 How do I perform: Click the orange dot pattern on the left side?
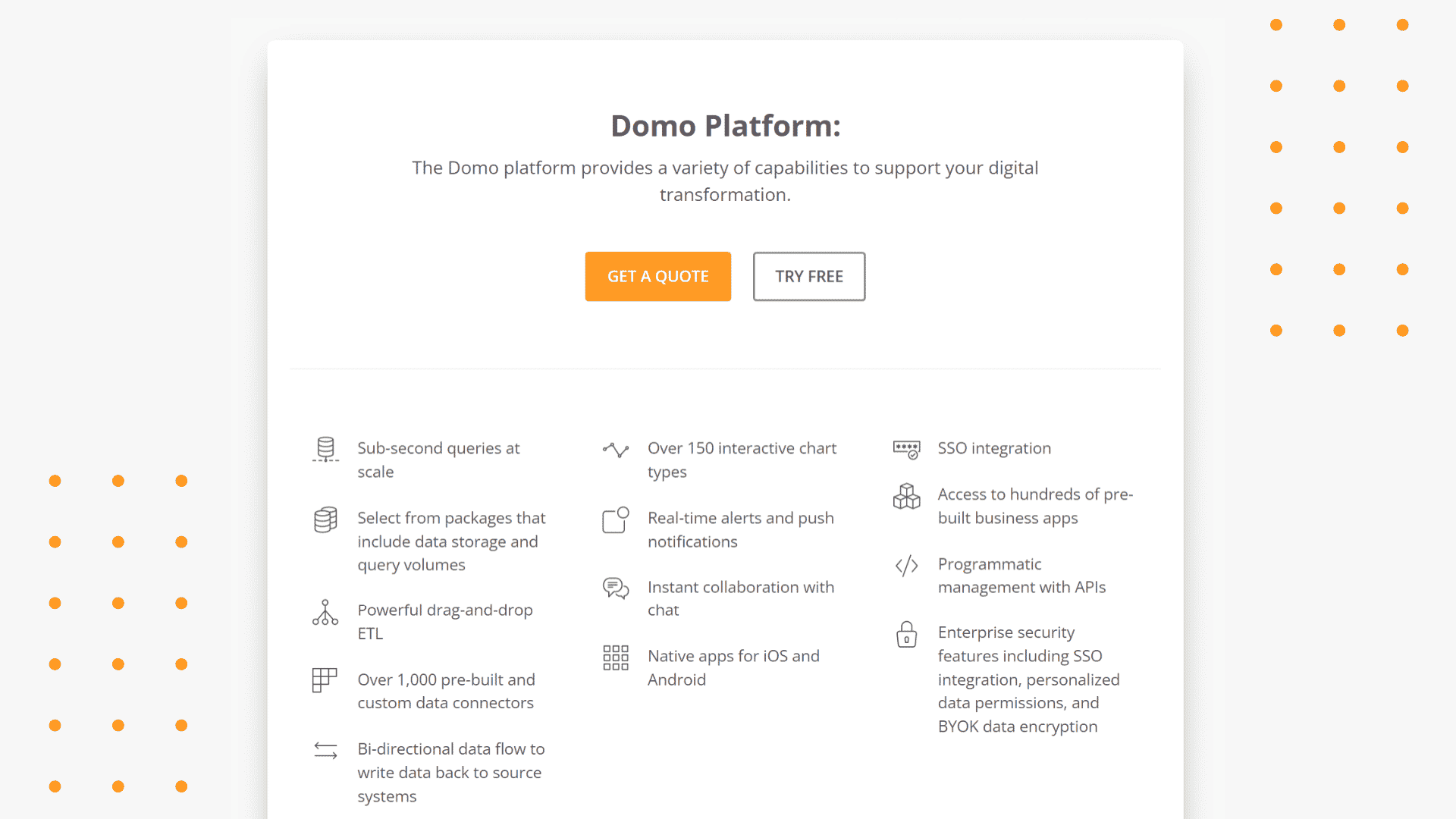tap(119, 634)
